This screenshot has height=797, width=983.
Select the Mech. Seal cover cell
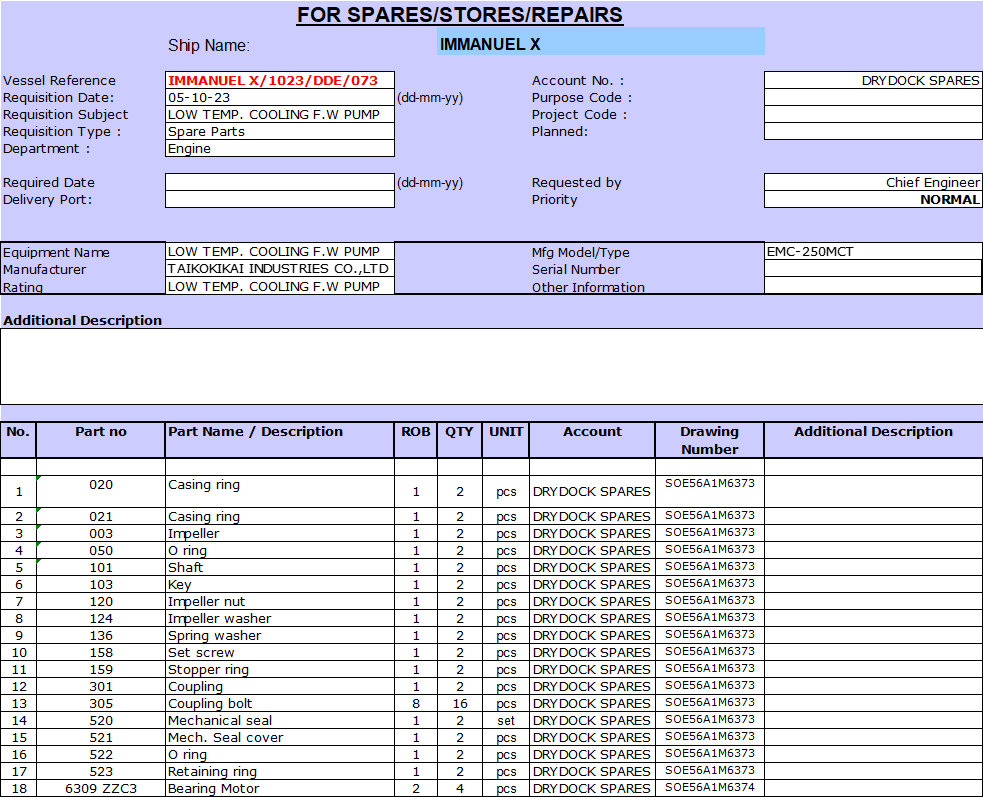(280, 737)
